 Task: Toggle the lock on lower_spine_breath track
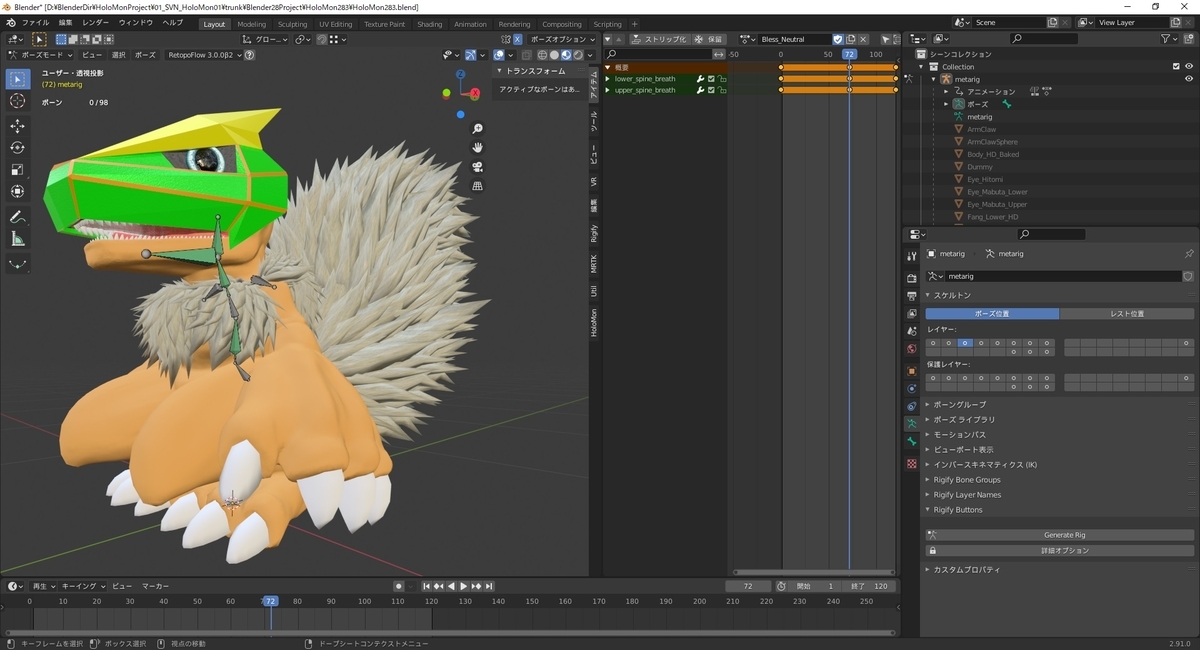pos(721,78)
